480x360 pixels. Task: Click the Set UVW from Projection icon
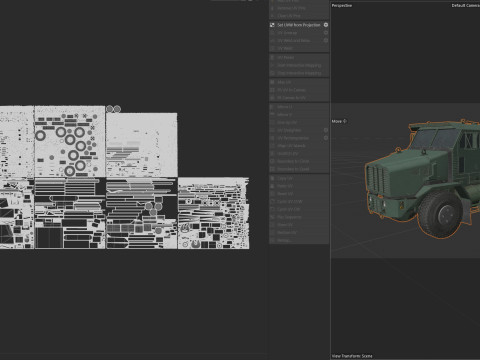[x=272, y=25]
